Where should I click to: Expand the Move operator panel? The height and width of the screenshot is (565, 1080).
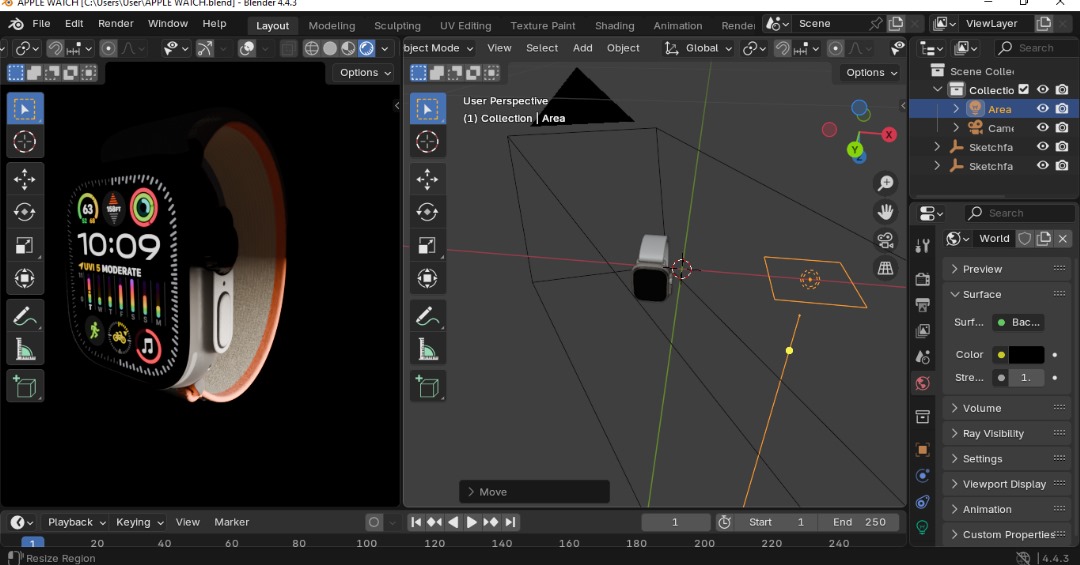coord(534,492)
